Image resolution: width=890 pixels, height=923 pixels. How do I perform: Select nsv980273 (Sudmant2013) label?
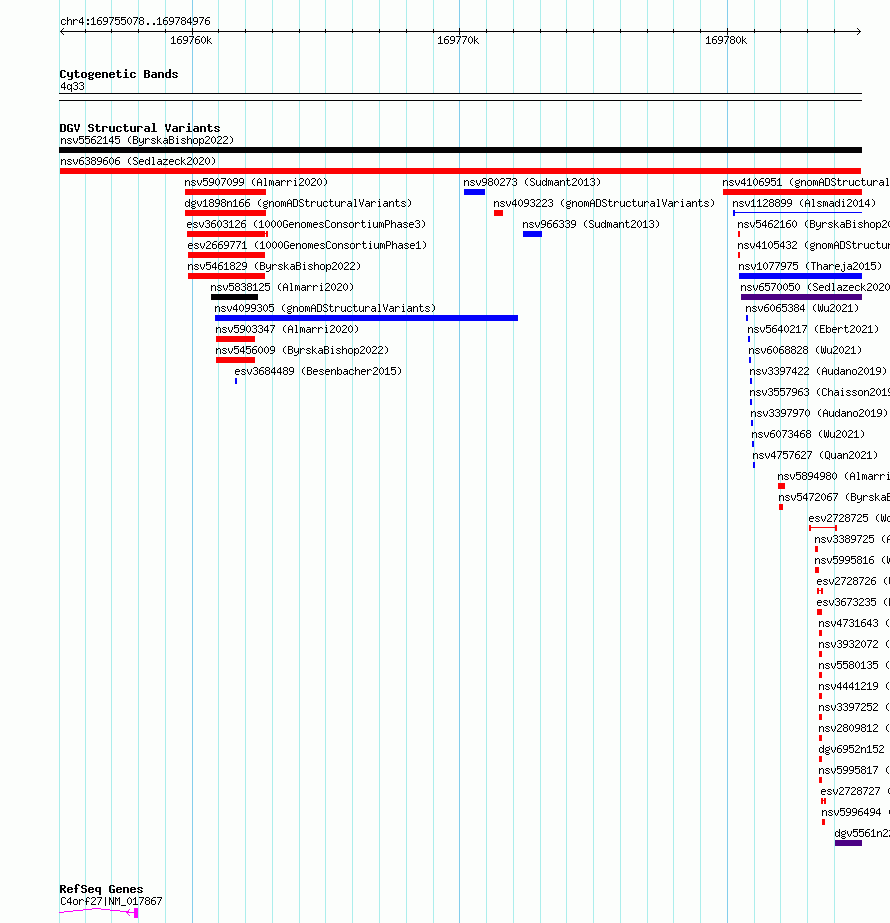coord(532,182)
